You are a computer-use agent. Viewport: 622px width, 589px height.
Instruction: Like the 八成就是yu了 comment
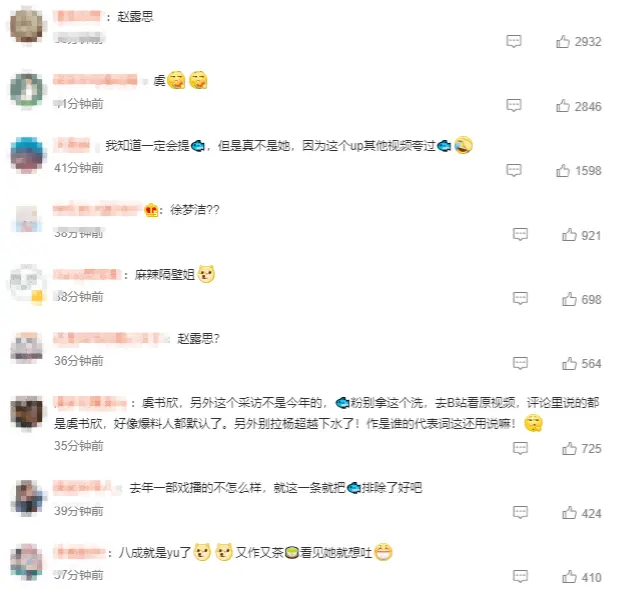(x=569, y=577)
